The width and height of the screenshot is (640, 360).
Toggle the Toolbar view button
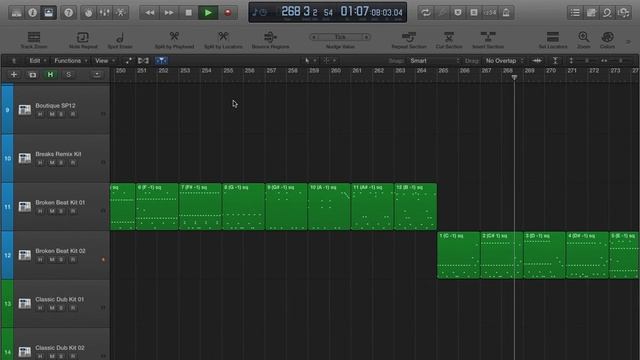point(49,13)
